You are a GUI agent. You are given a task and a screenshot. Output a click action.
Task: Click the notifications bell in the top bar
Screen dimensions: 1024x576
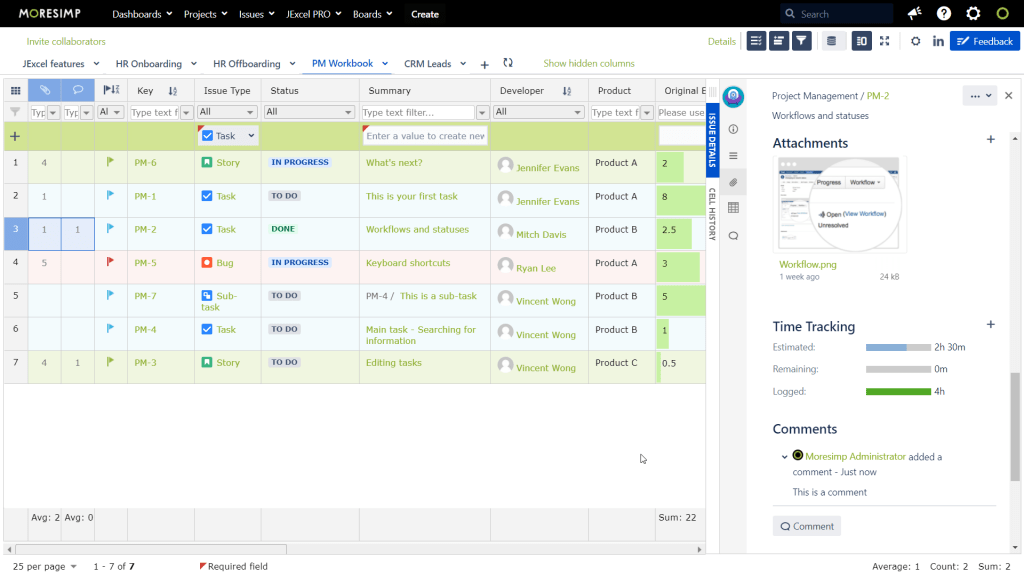(x=913, y=13)
